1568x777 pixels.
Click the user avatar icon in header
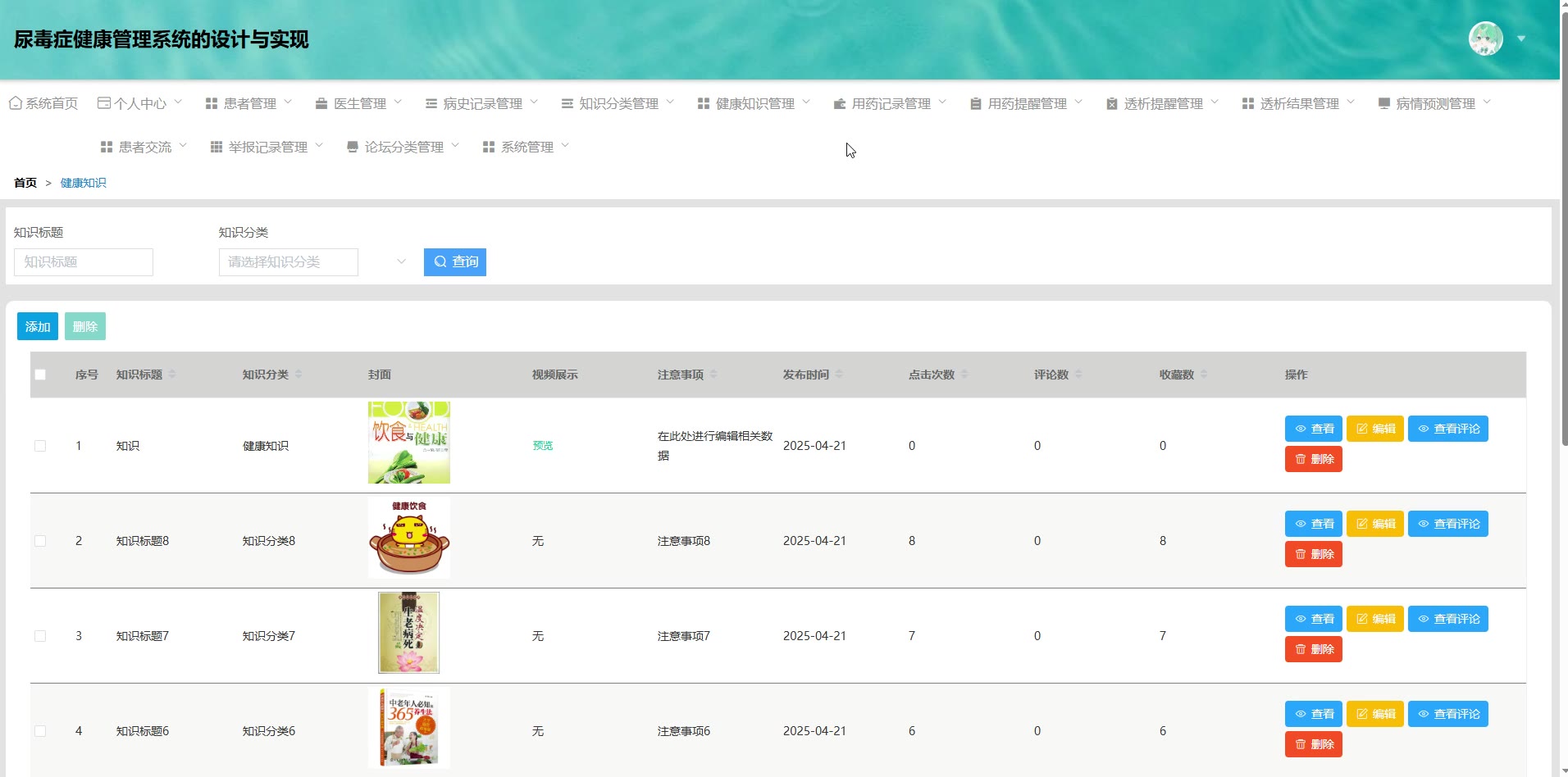coord(1485,39)
